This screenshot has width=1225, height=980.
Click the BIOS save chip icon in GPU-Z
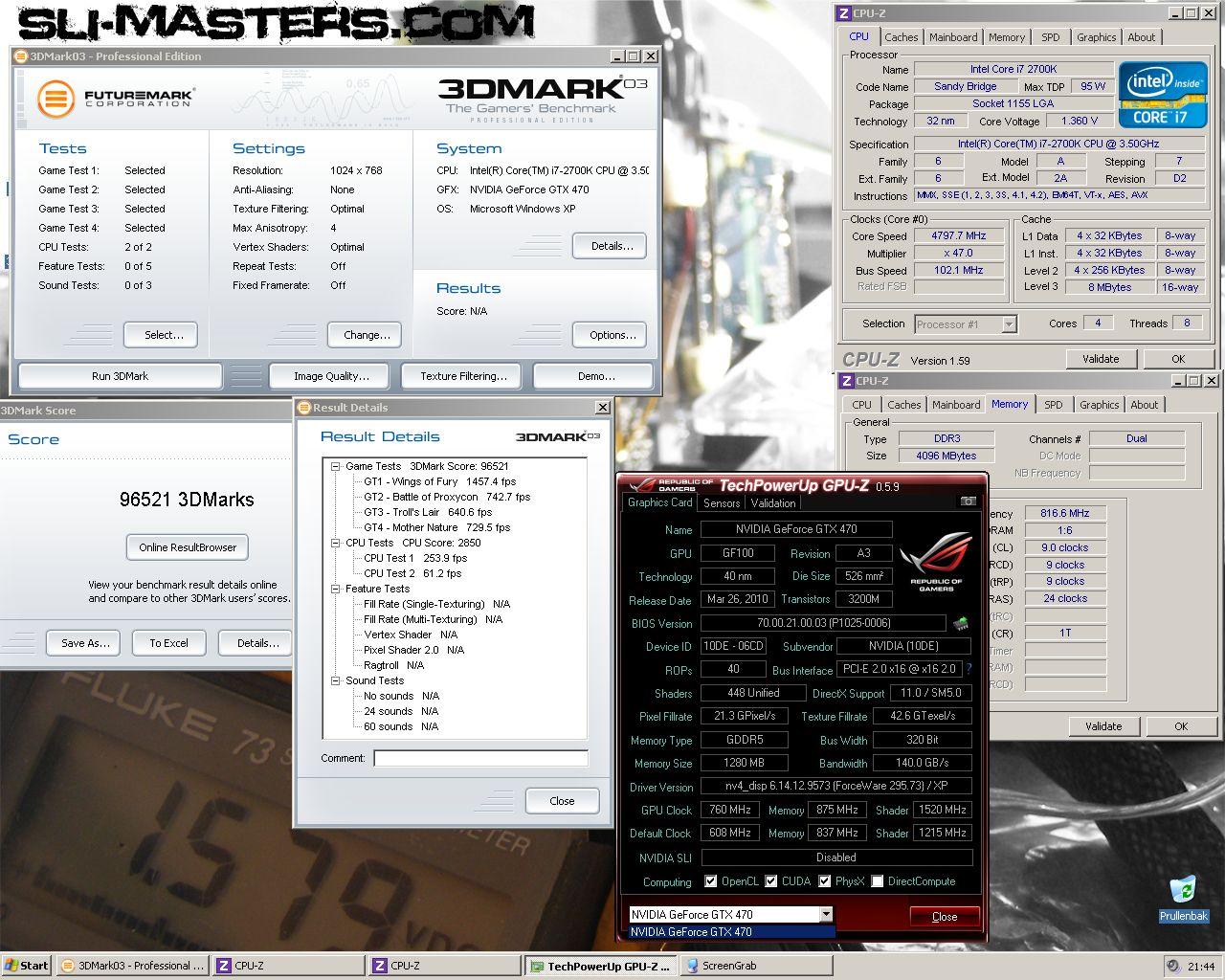pos(961,624)
